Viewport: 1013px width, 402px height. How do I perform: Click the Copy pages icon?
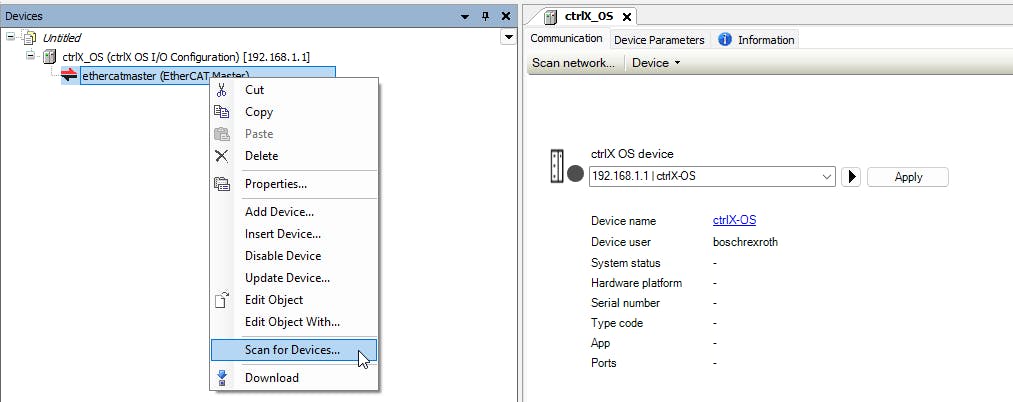pos(222,112)
